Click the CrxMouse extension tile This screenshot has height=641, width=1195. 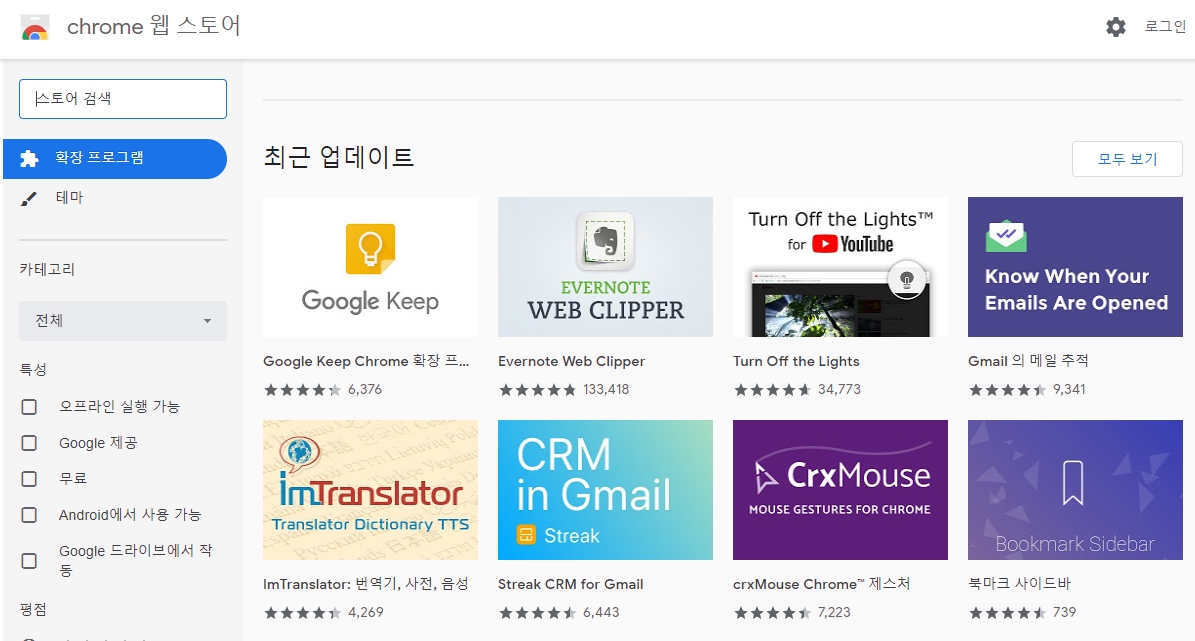point(840,490)
